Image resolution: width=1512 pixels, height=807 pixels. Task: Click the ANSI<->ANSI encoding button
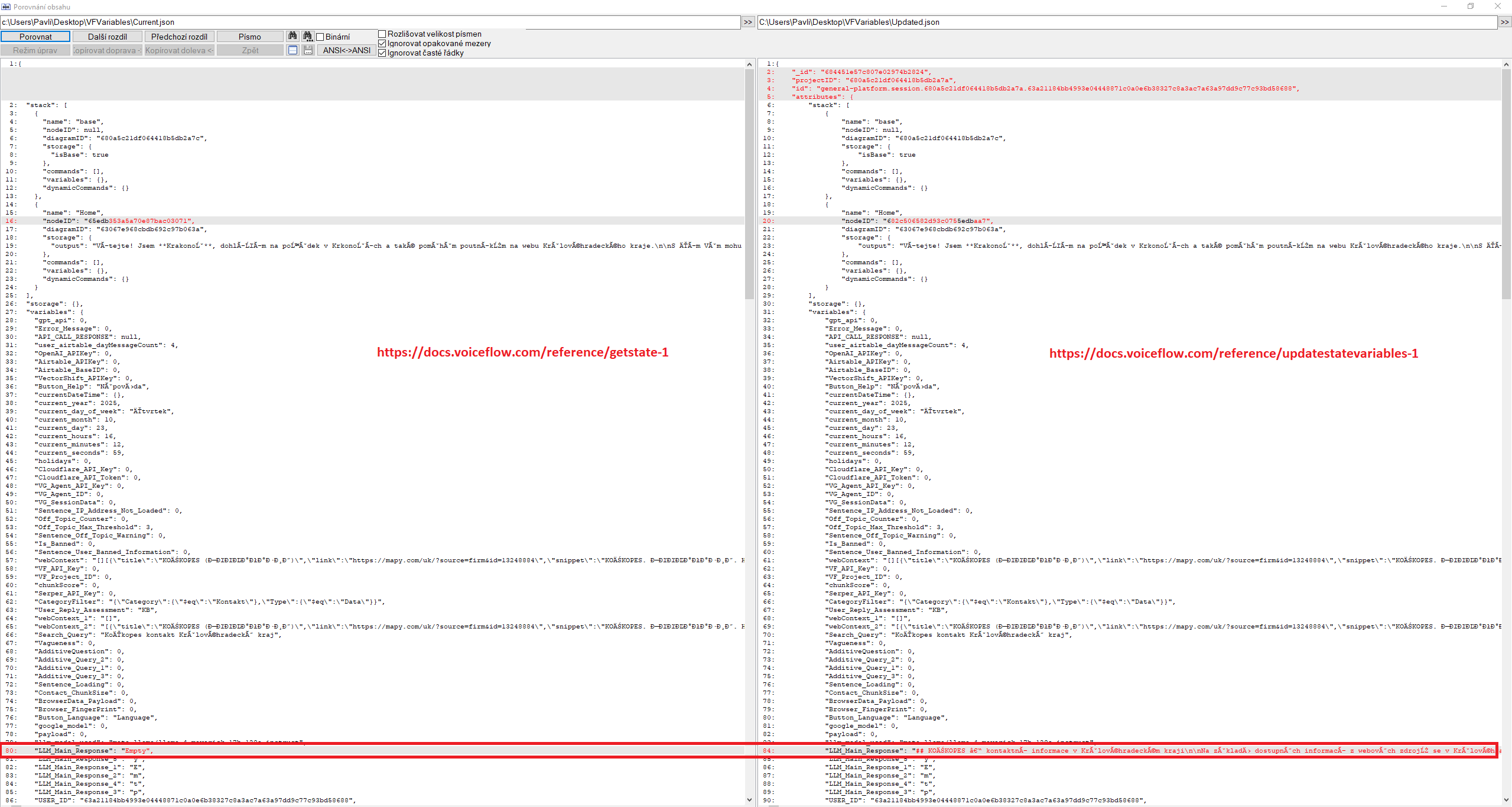tap(347, 50)
